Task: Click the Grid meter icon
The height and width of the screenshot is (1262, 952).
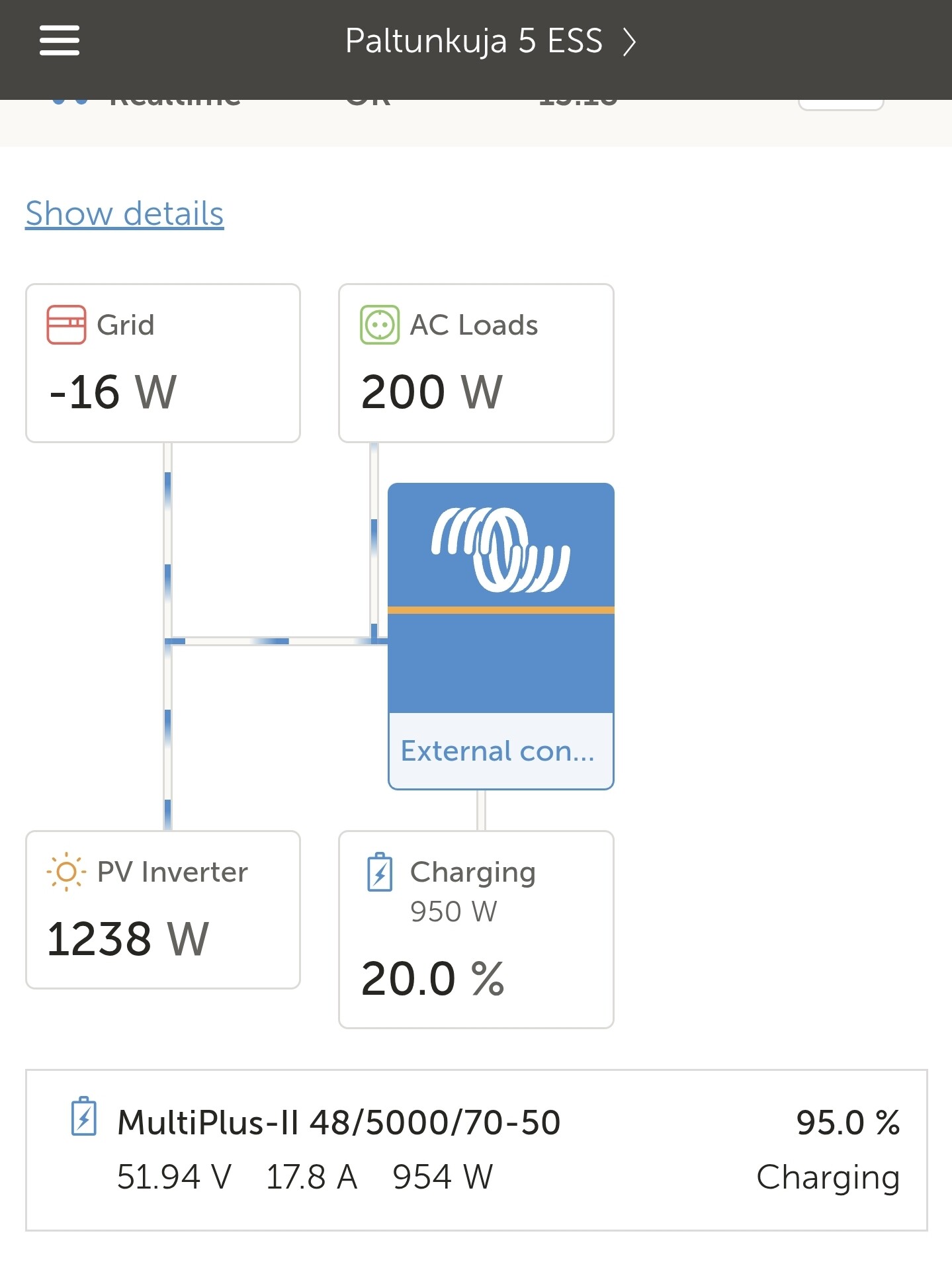Action: (x=66, y=325)
